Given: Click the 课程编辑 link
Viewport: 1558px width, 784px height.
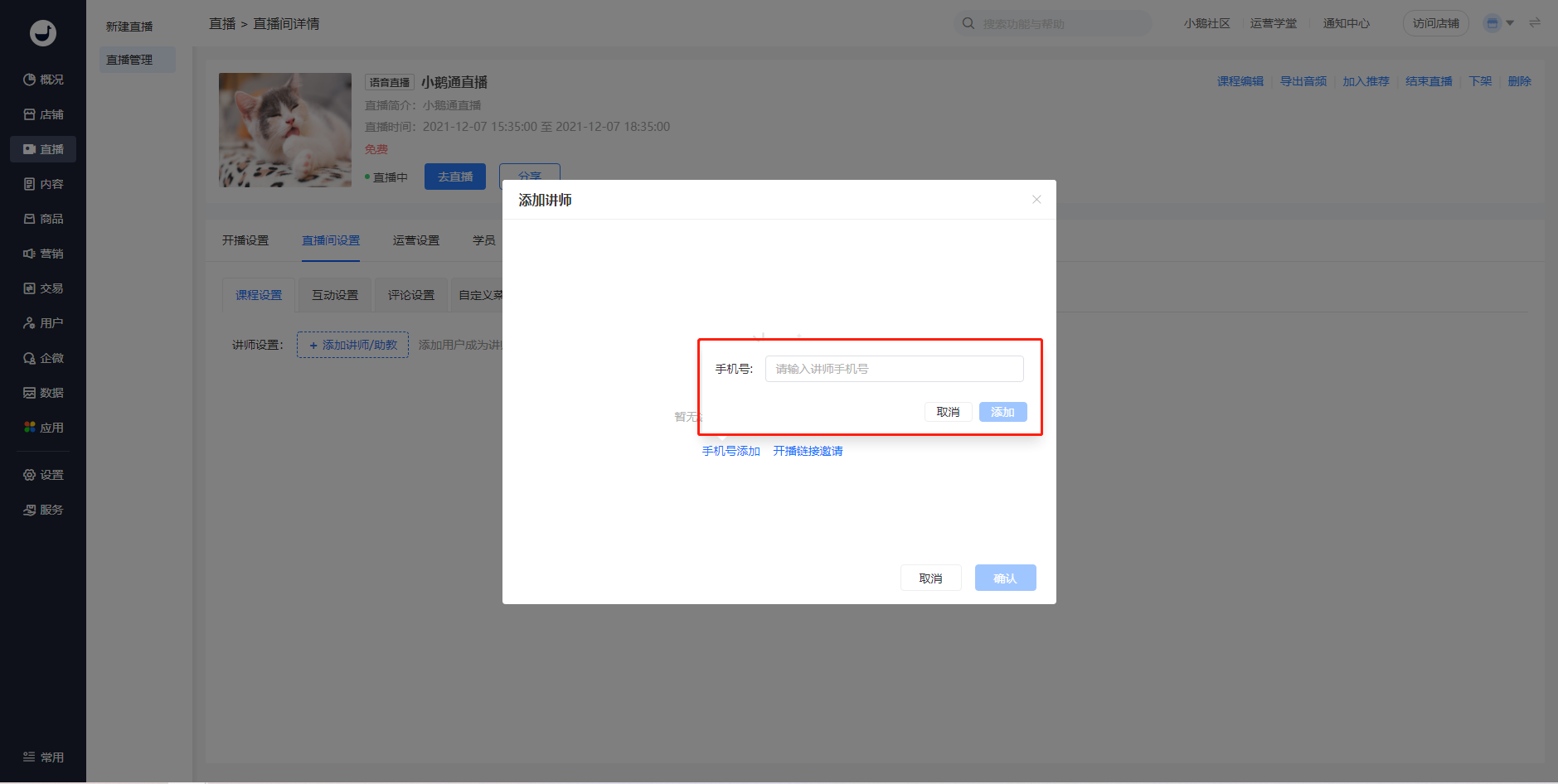Looking at the screenshot, I should tap(1240, 81).
